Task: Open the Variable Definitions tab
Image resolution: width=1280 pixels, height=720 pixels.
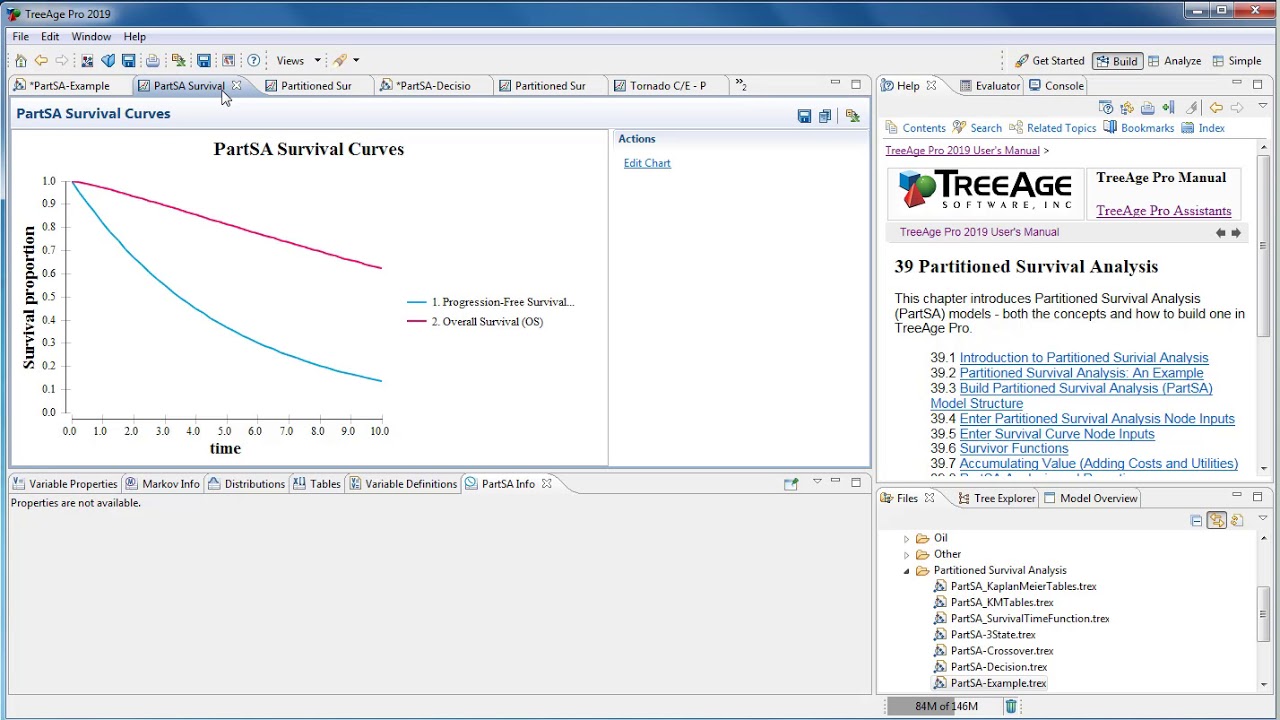Action: tap(403, 484)
